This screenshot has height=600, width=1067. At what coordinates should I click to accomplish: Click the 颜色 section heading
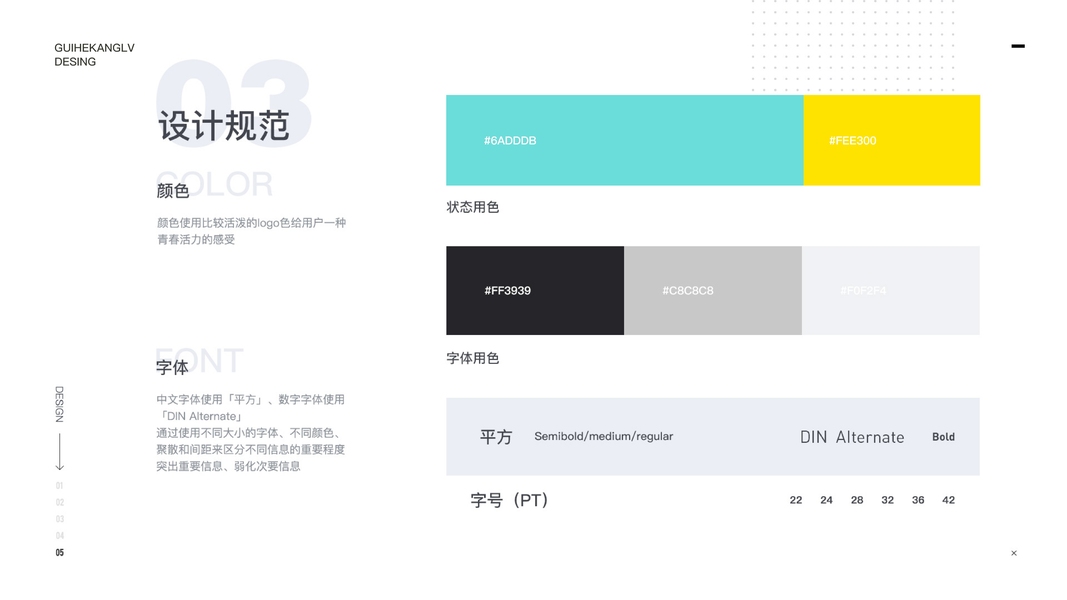tap(173, 191)
